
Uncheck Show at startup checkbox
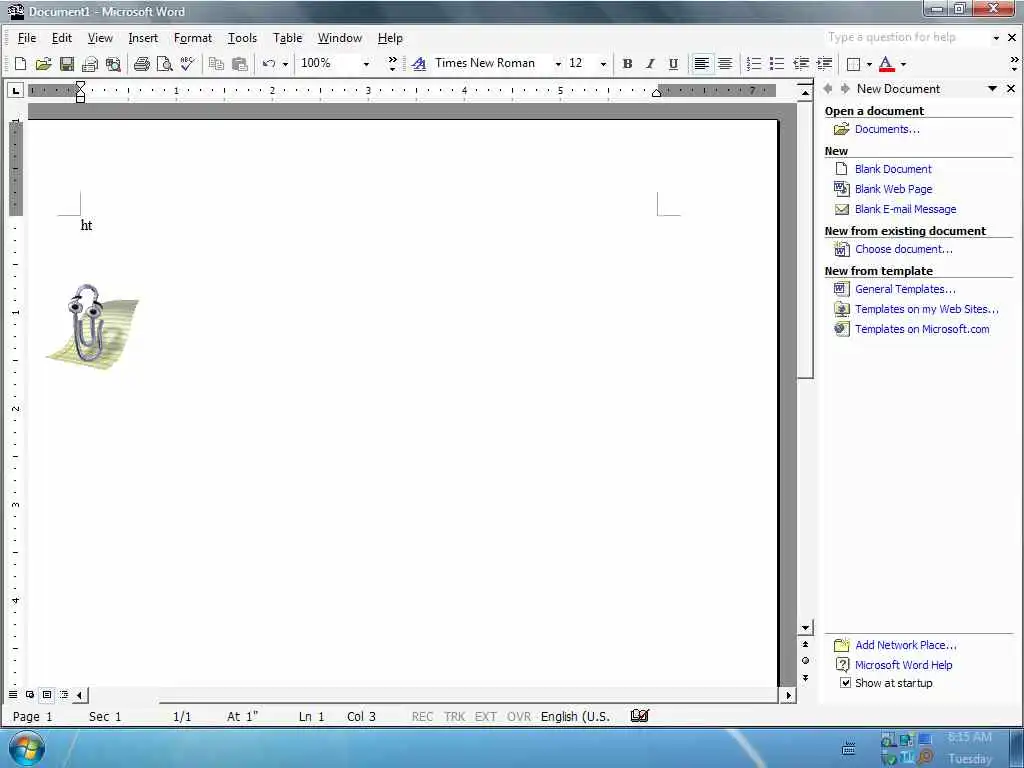click(x=845, y=683)
